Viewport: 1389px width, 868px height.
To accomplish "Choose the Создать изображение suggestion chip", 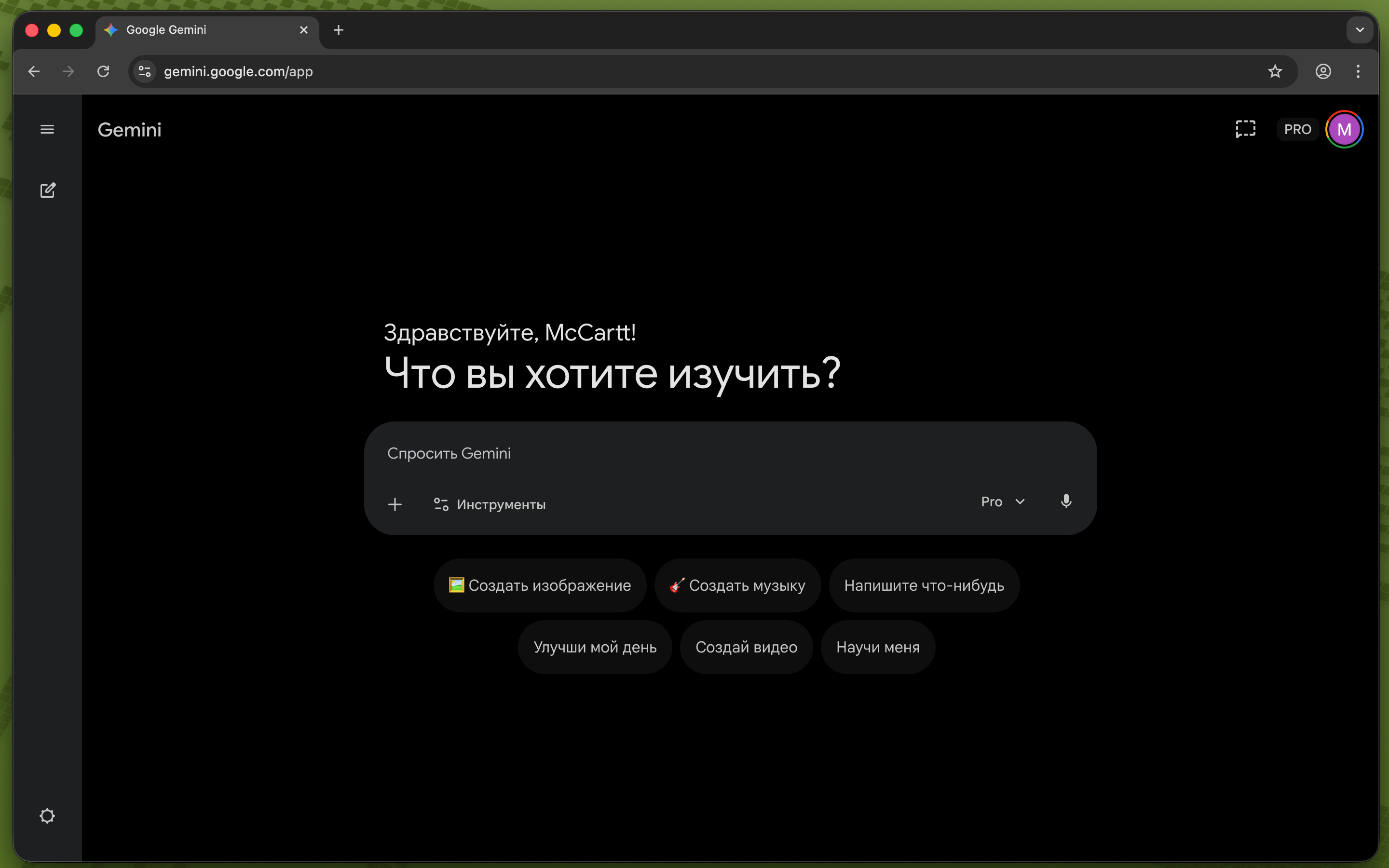I will 540,585.
